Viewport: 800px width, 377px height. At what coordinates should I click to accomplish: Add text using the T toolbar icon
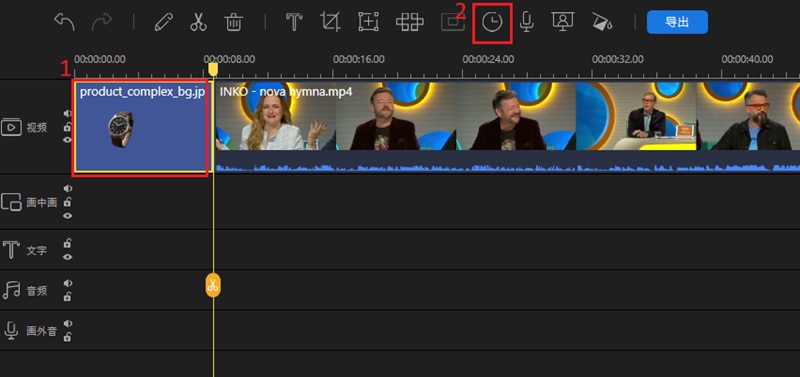coord(294,22)
